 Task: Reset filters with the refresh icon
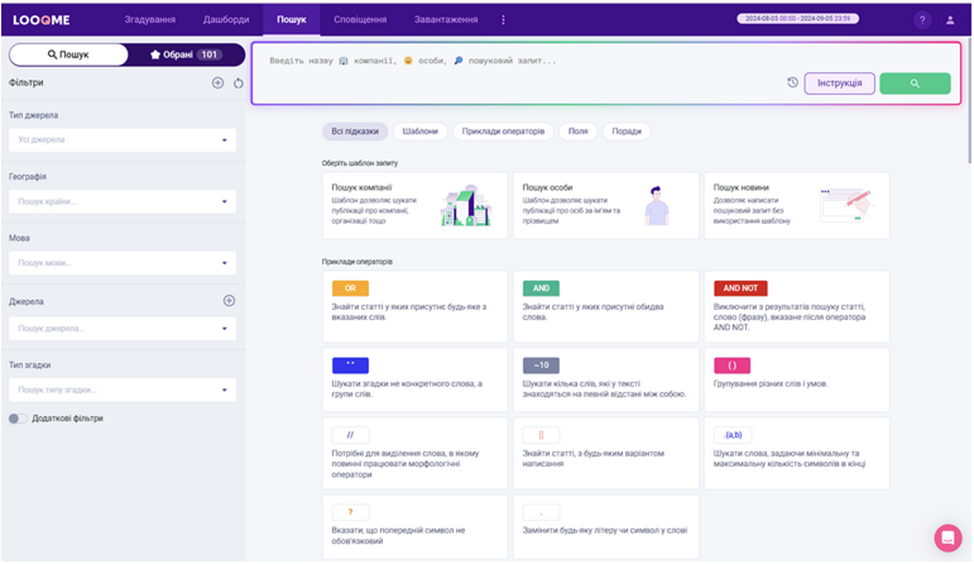coord(238,83)
